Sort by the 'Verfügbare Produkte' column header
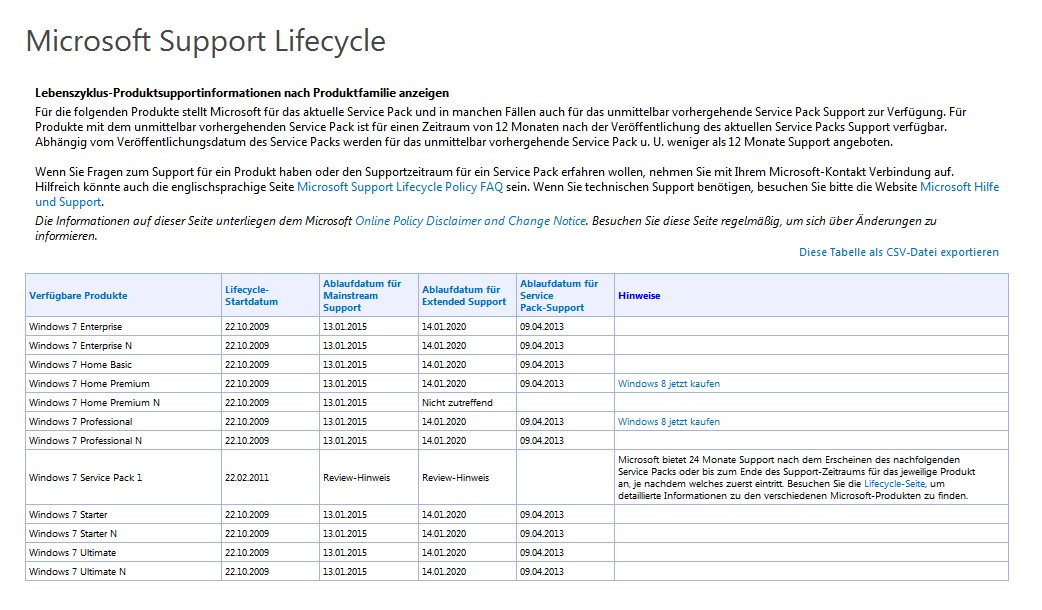The image size is (1042, 610). (x=78, y=296)
